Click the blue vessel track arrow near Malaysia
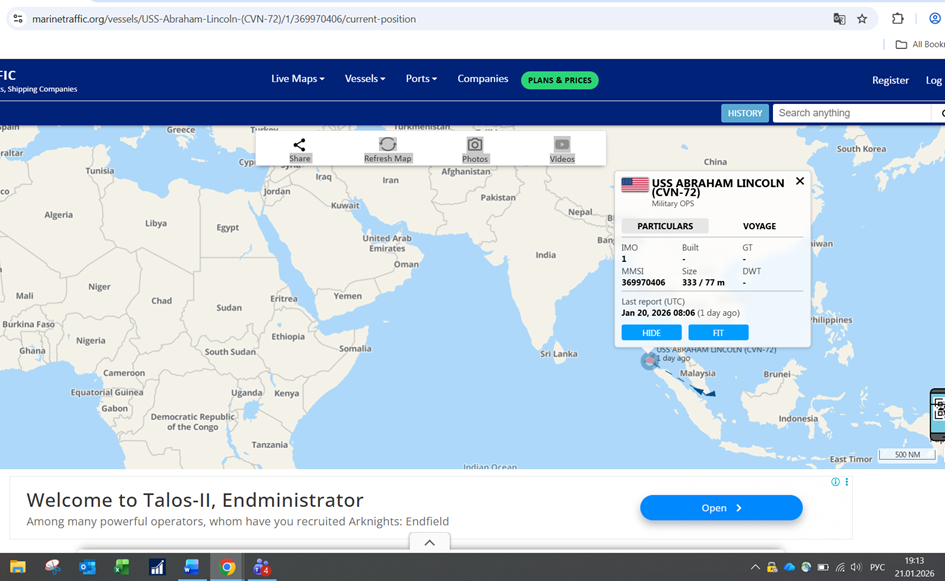945x581 pixels. (x=703, y=392)
